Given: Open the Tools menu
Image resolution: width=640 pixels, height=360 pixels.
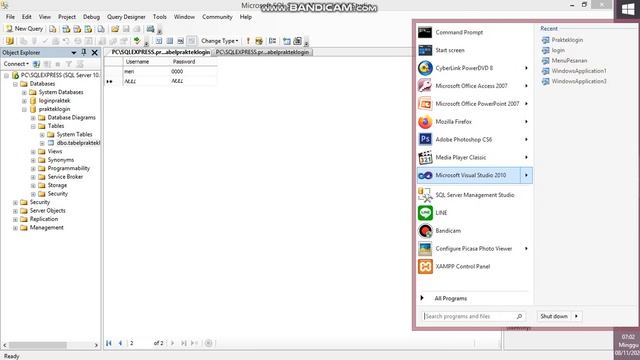Looking at the screenshot, I should 160,17.
